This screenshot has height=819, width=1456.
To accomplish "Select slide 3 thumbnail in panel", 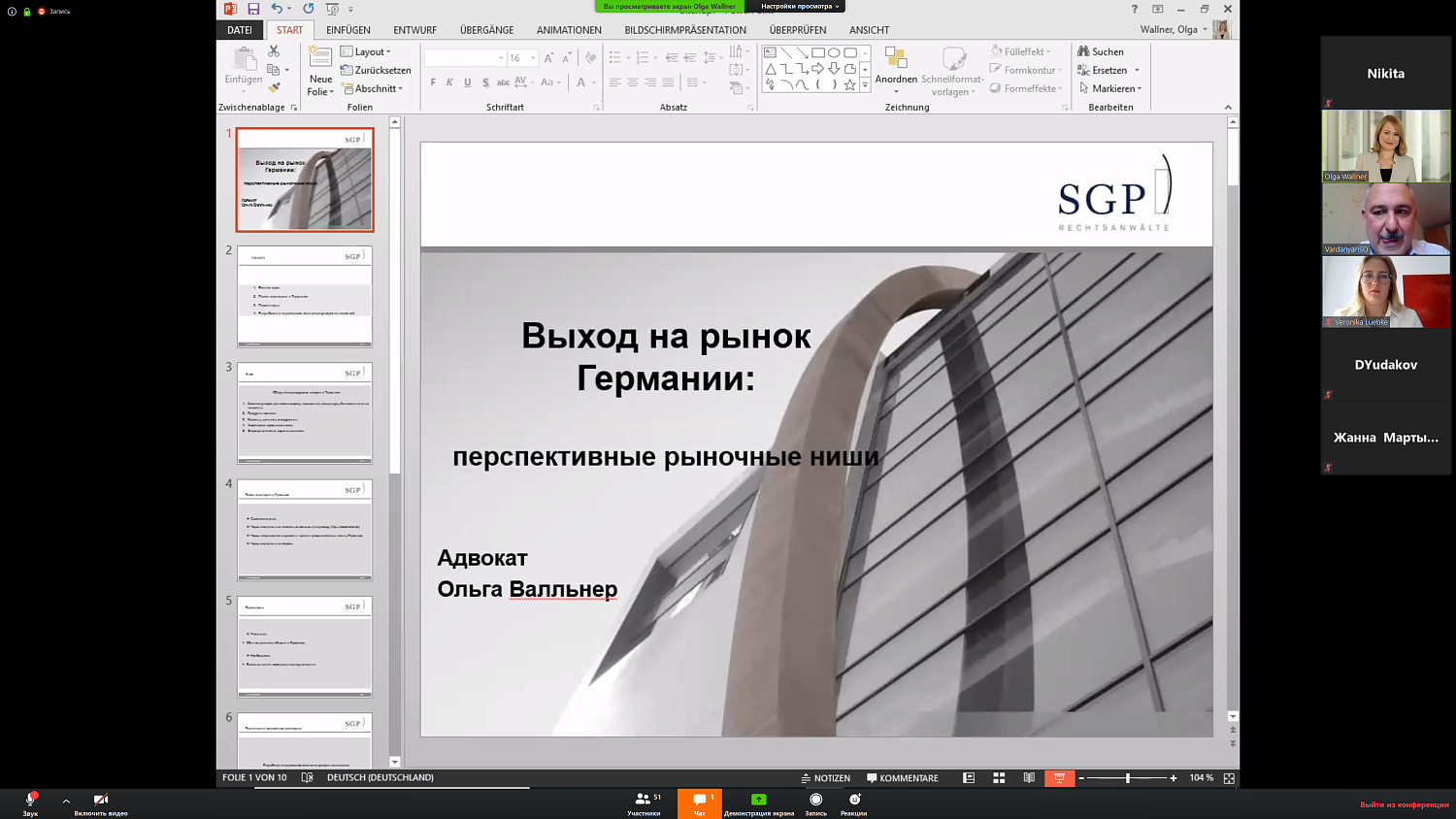I will [x=305, y=413].
